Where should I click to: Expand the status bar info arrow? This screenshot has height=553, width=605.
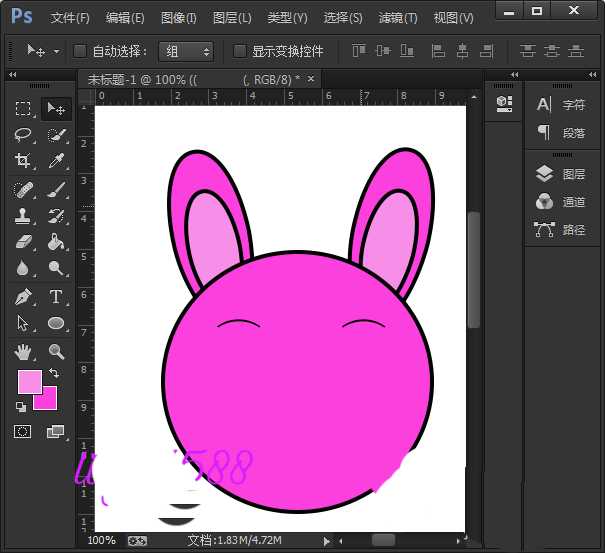tap(326, 541)
